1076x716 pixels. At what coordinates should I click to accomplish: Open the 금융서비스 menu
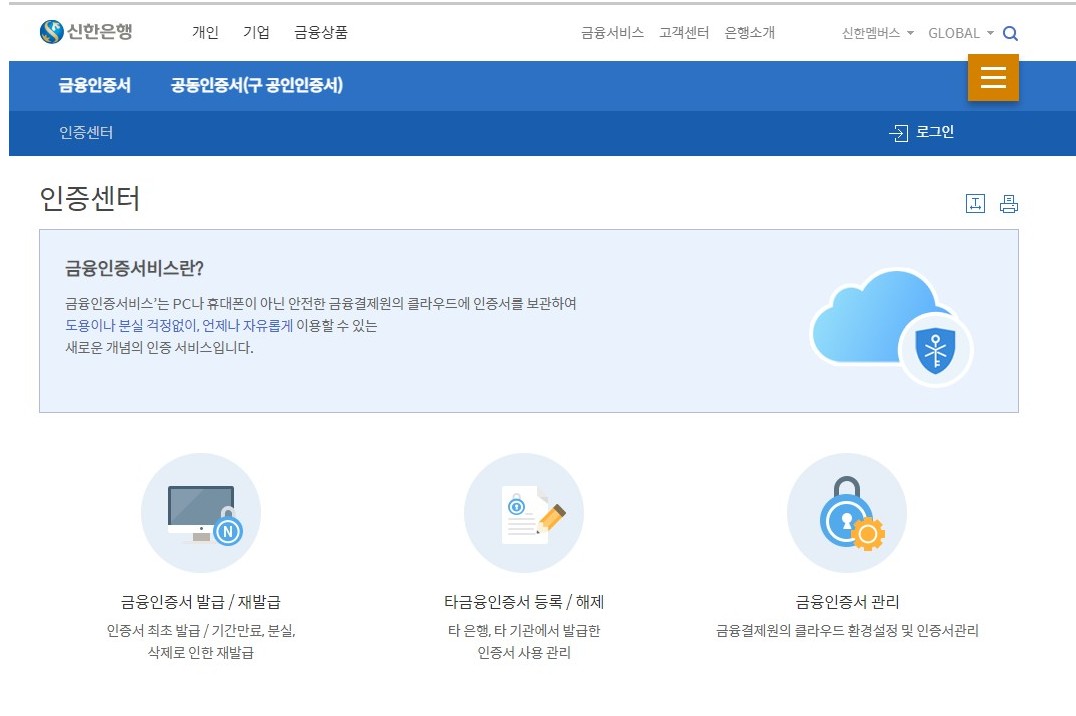[x=612, y=32]
